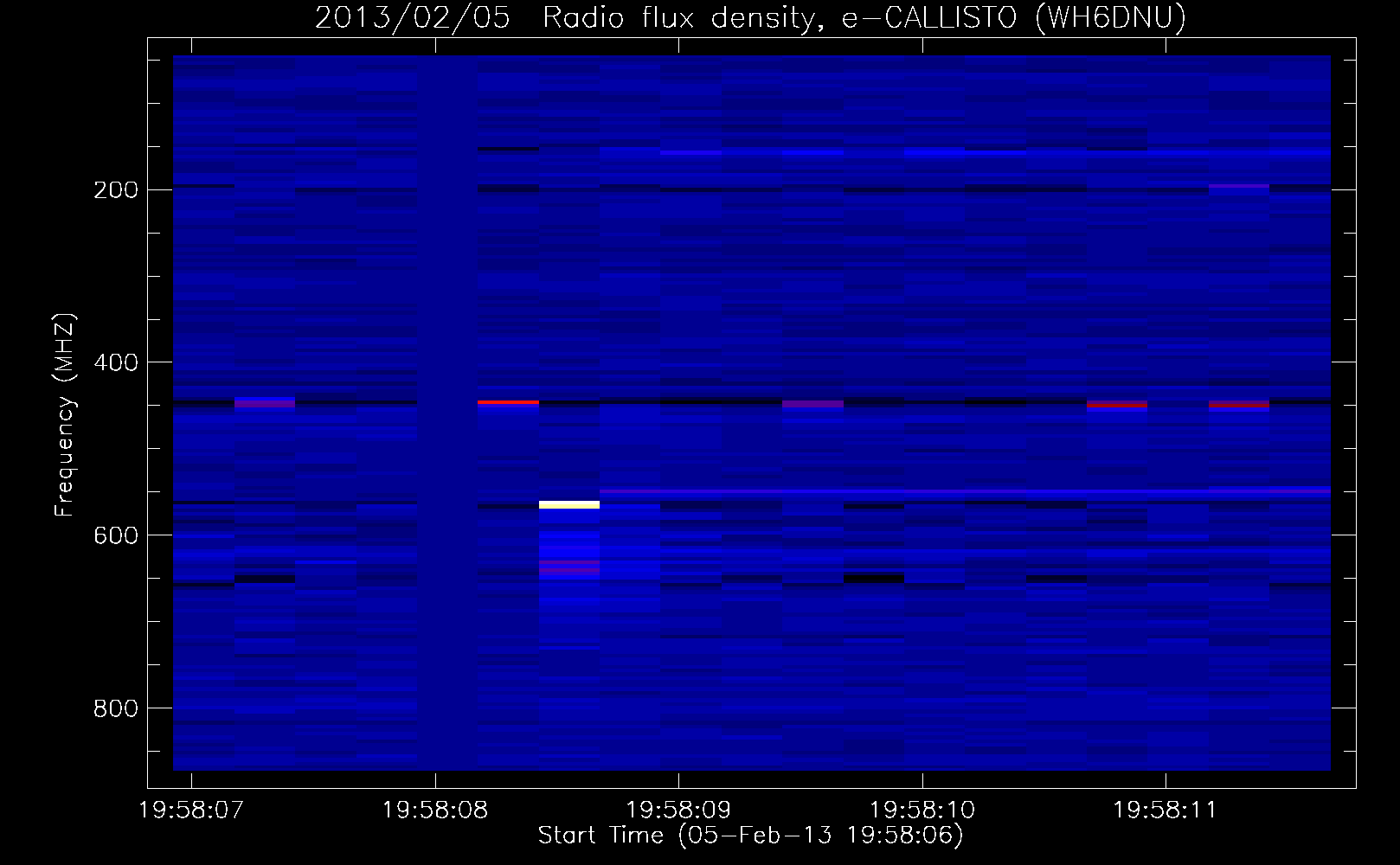This screenshot has height=865, width=1400.
Task: Click the 19:58:09 time tick label
Action: coord(678,811)
